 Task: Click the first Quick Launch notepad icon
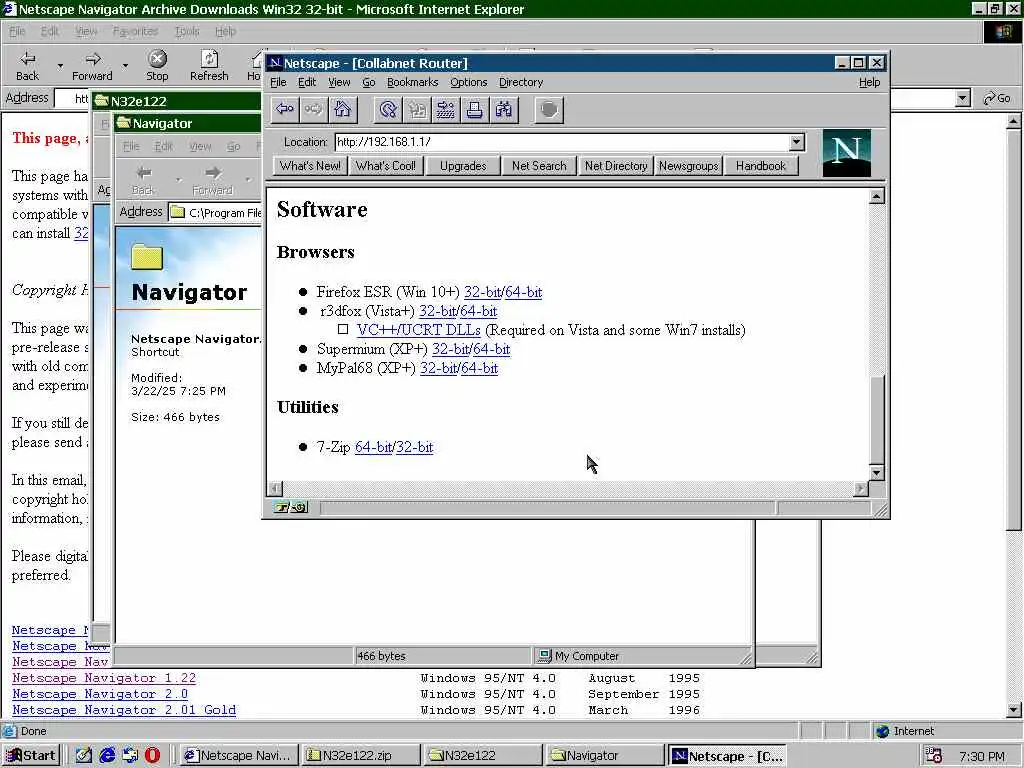tap(84, 756)
